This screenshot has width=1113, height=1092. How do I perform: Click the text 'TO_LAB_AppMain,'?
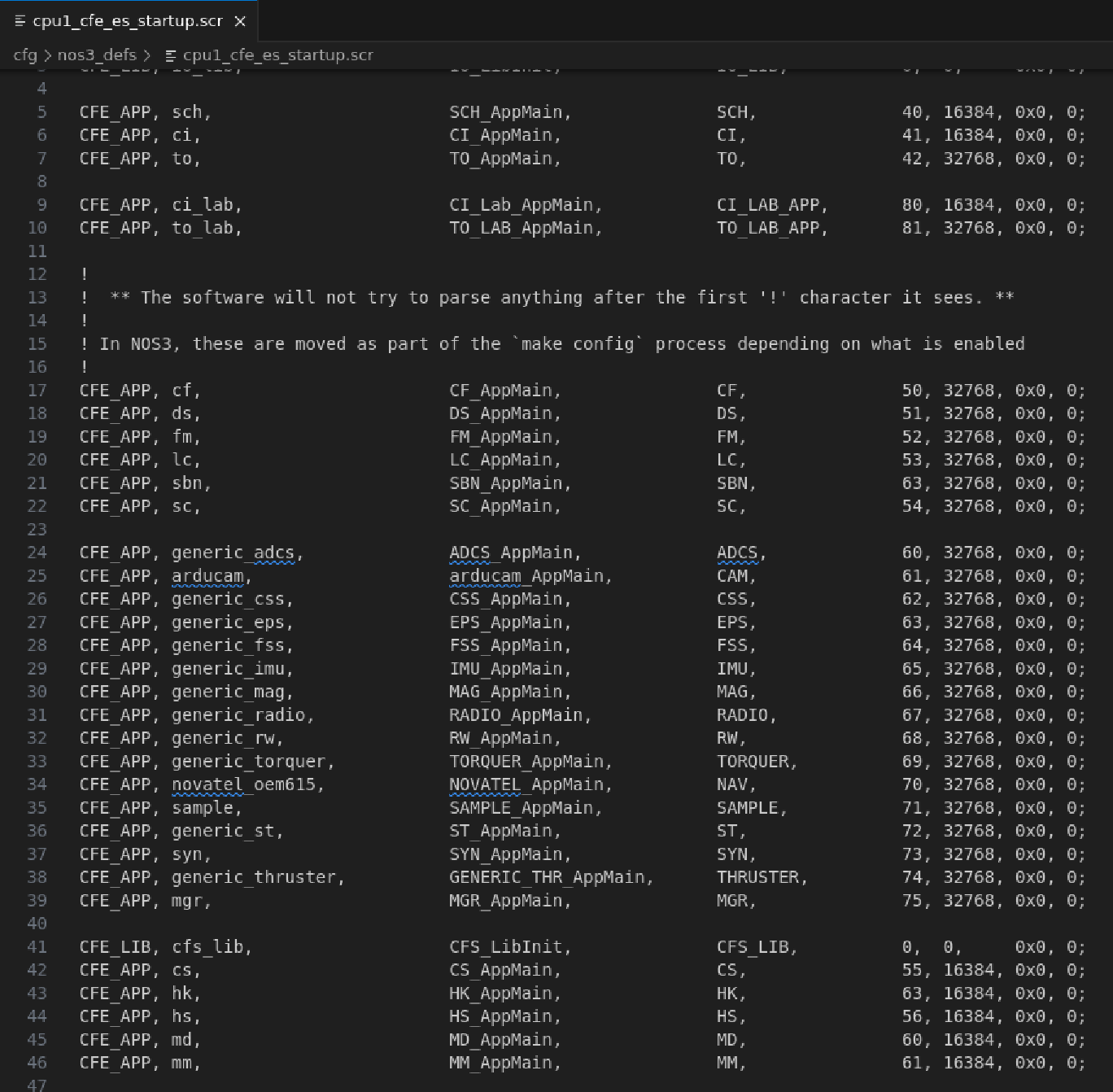pos(526,228)
